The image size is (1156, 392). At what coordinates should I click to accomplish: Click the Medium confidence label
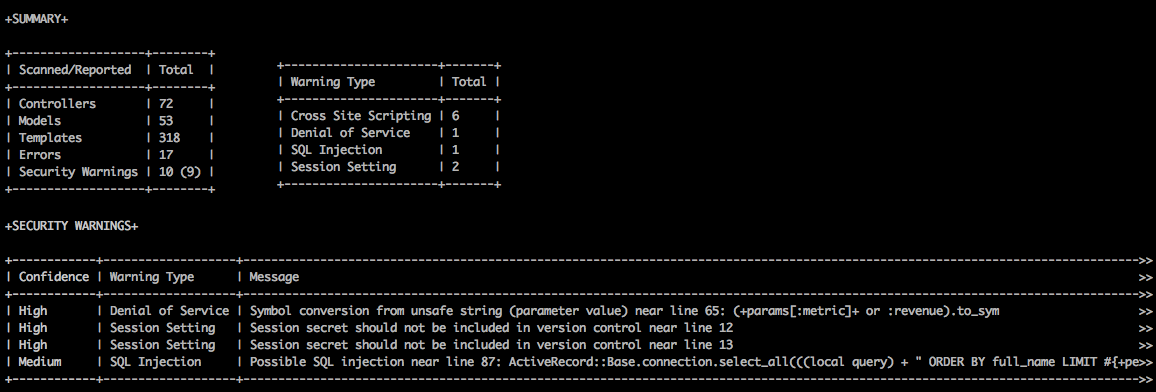[40, 362]
